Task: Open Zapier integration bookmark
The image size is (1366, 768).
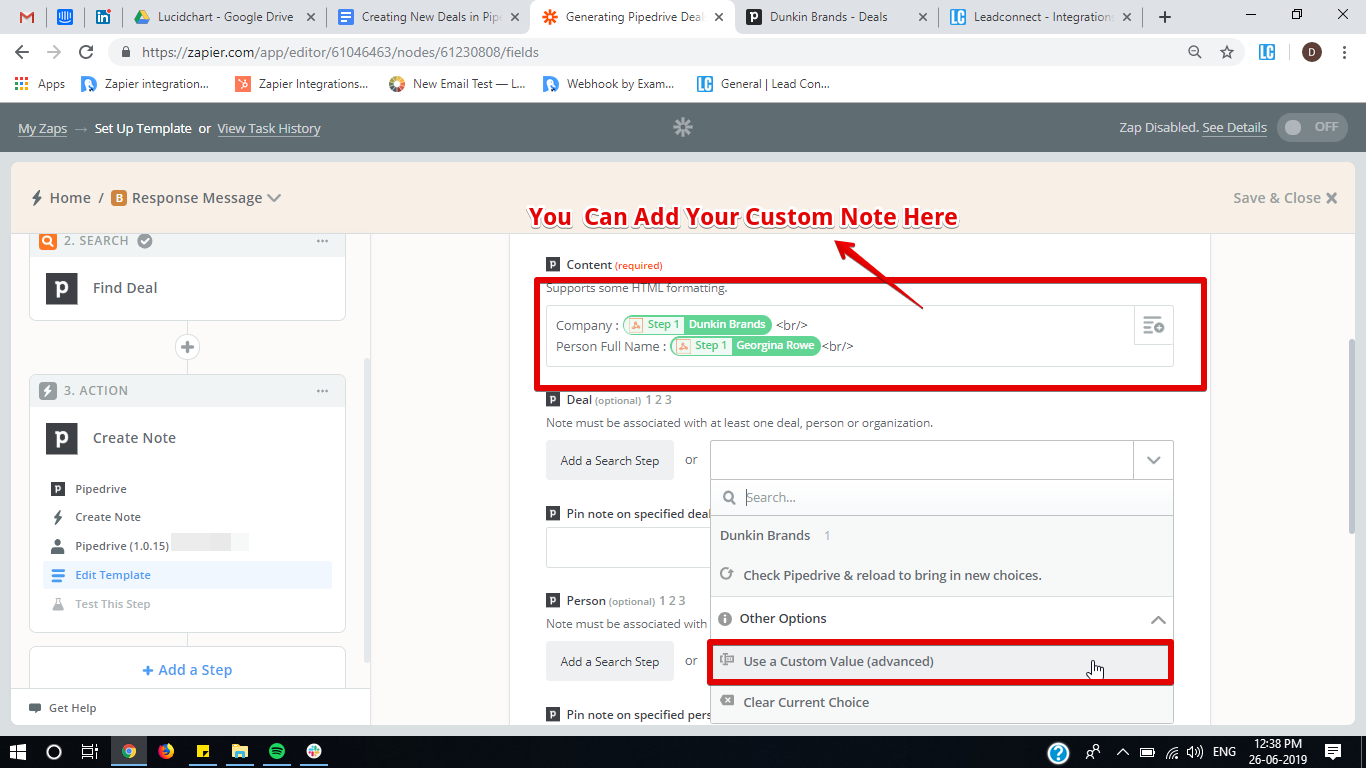Action: (146, 84)
